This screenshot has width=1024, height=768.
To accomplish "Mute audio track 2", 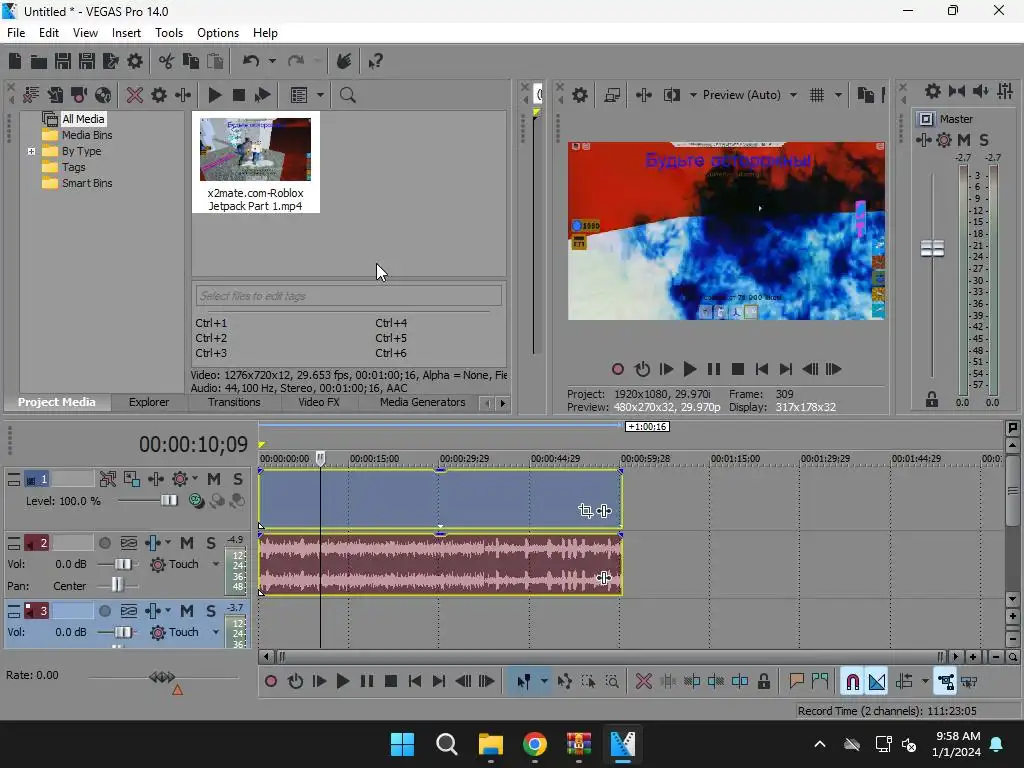I will click(x=187, y=543).
